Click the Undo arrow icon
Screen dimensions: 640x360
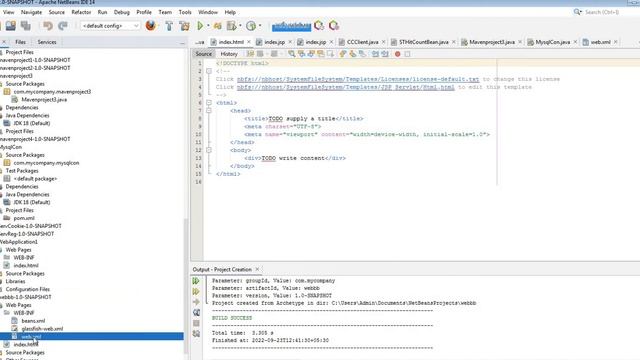pos(48,26)
